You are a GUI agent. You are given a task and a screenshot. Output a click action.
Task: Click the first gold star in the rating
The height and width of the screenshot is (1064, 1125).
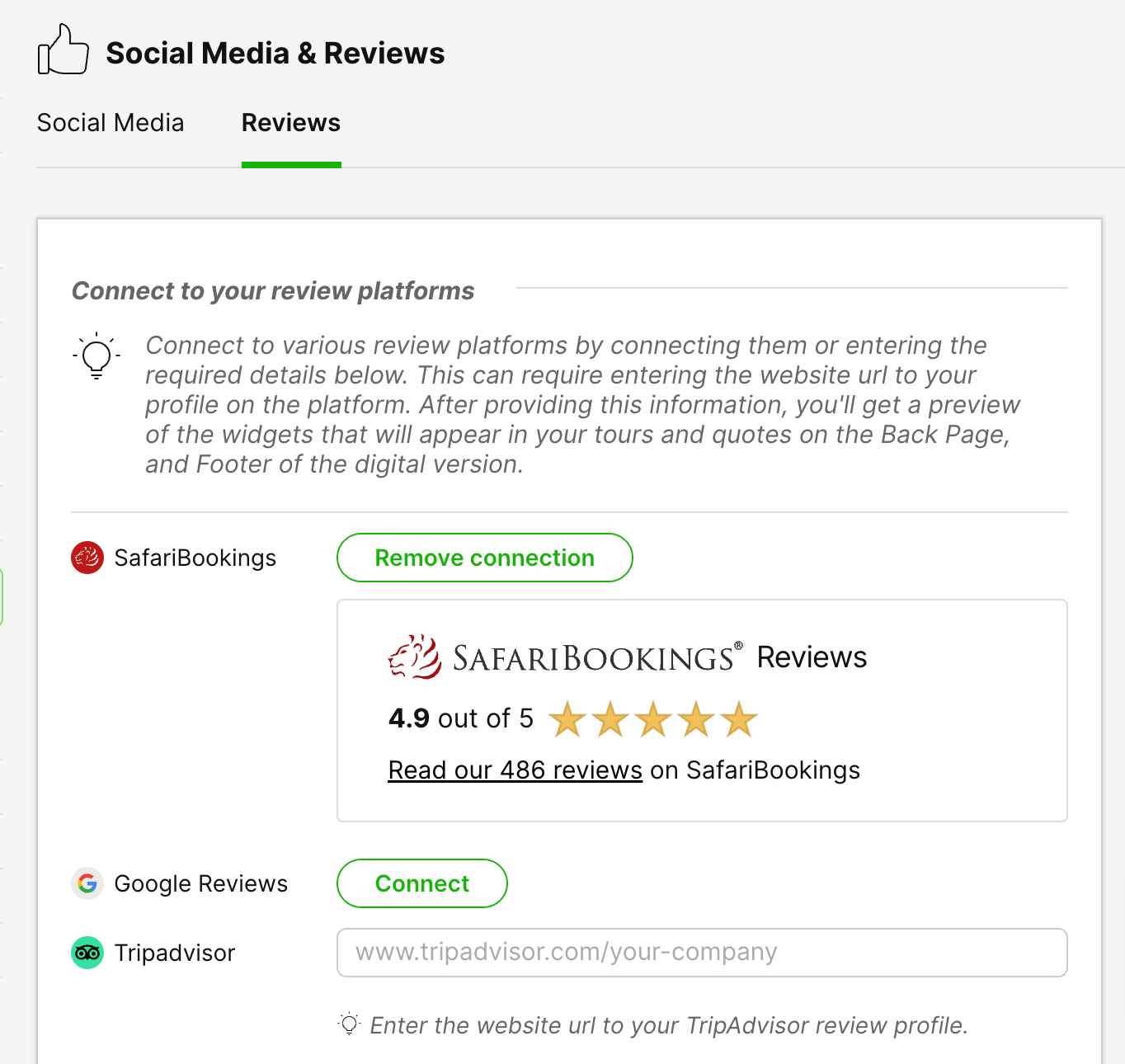coord(567,719)
